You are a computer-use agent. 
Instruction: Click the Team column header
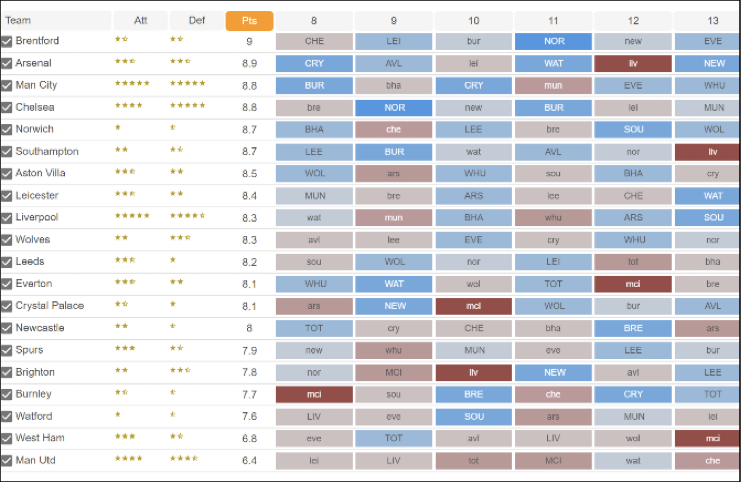click(x=19, y=20)
